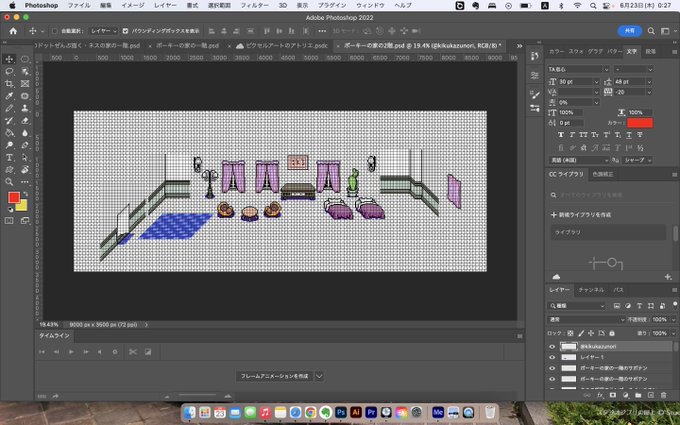
Task: Open the ウィンドウ menu
Action: pos(370,5)
